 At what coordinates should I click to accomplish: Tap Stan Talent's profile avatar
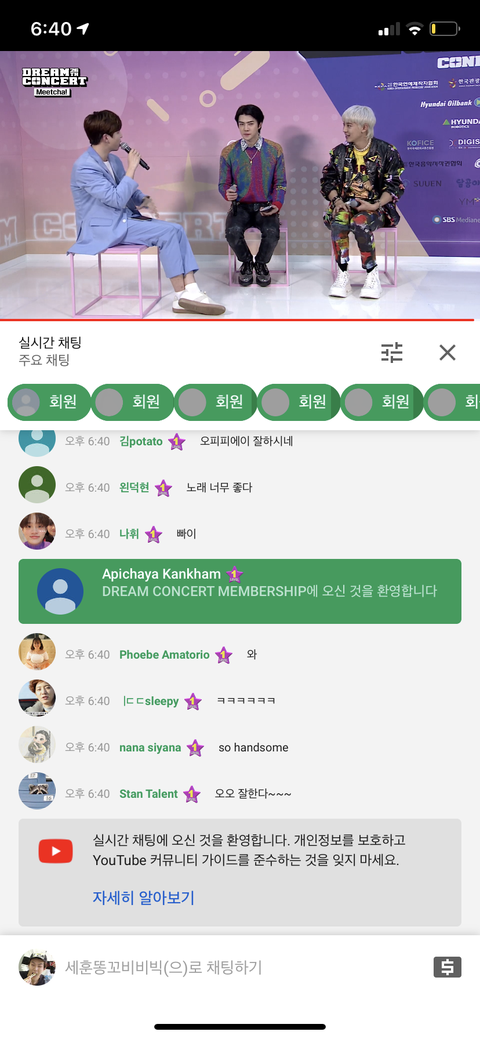[x=37, y=791]
